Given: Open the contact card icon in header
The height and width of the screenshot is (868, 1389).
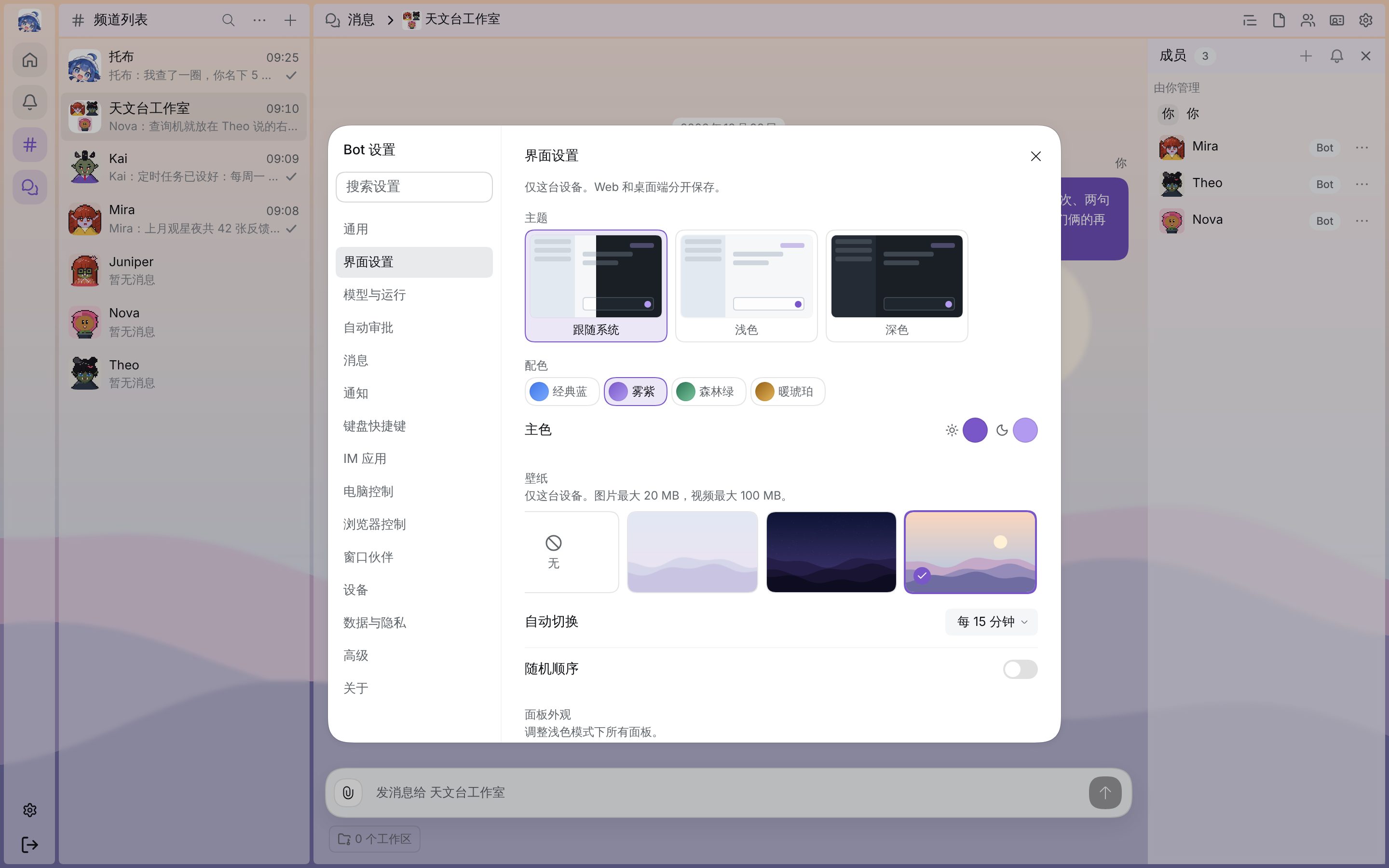Looking at the screenshot, I should click(1337, 21).
